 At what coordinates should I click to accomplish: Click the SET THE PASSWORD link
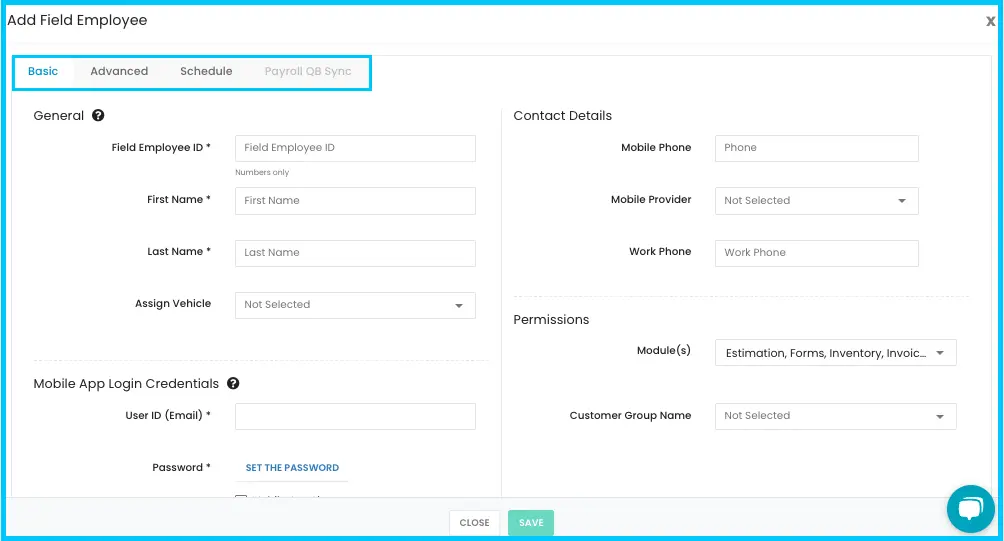tap(292, 467)
